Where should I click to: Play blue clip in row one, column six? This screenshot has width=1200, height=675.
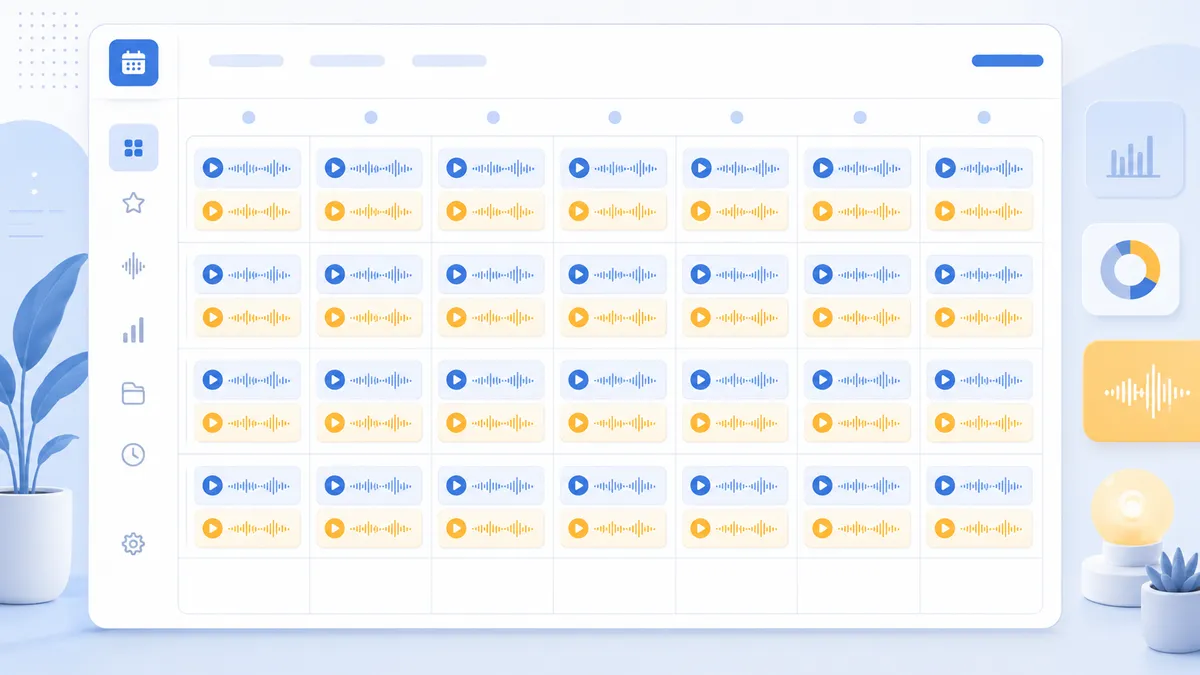(822, 168)
